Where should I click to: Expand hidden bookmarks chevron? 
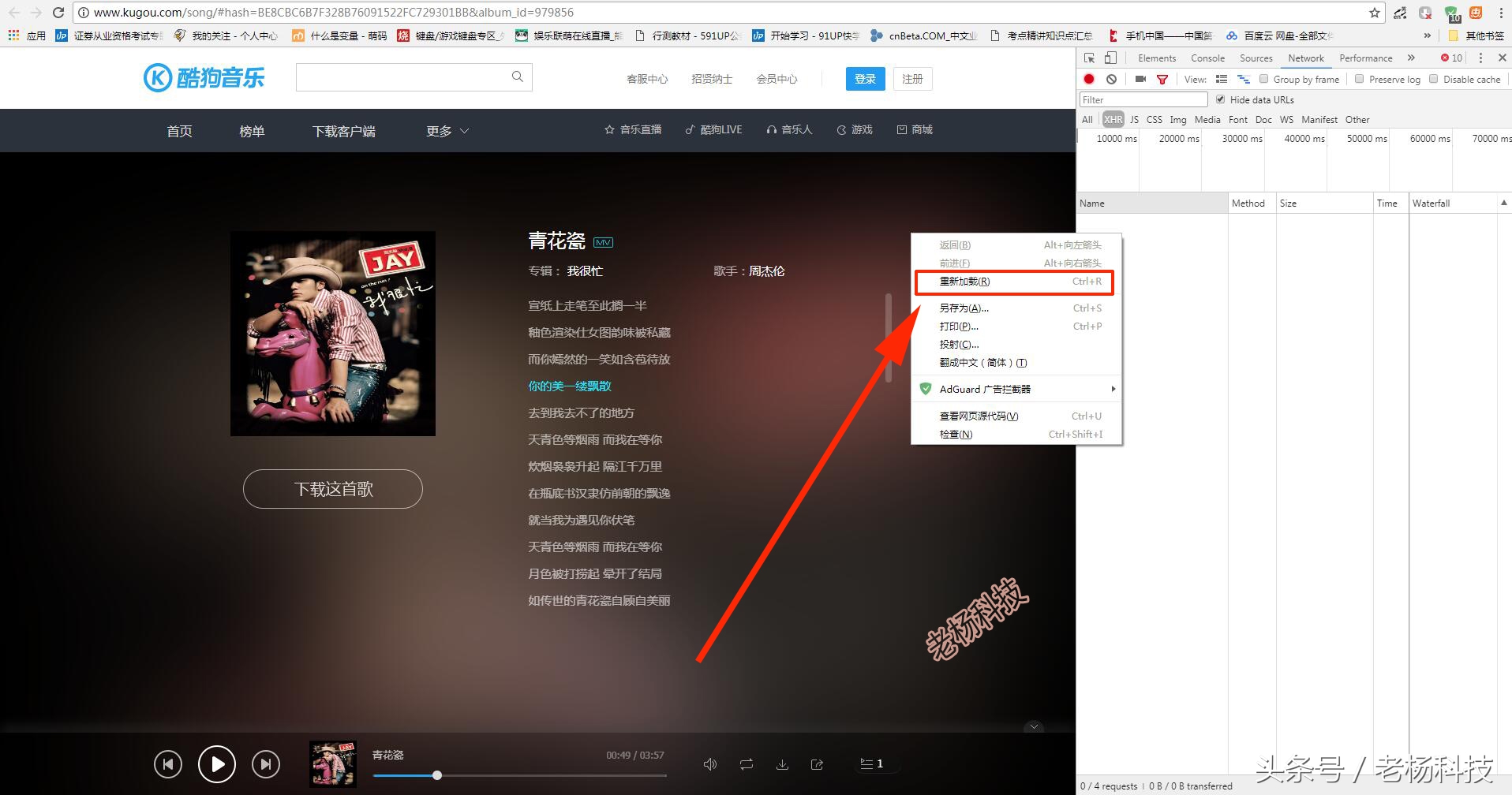point(1427,35)
